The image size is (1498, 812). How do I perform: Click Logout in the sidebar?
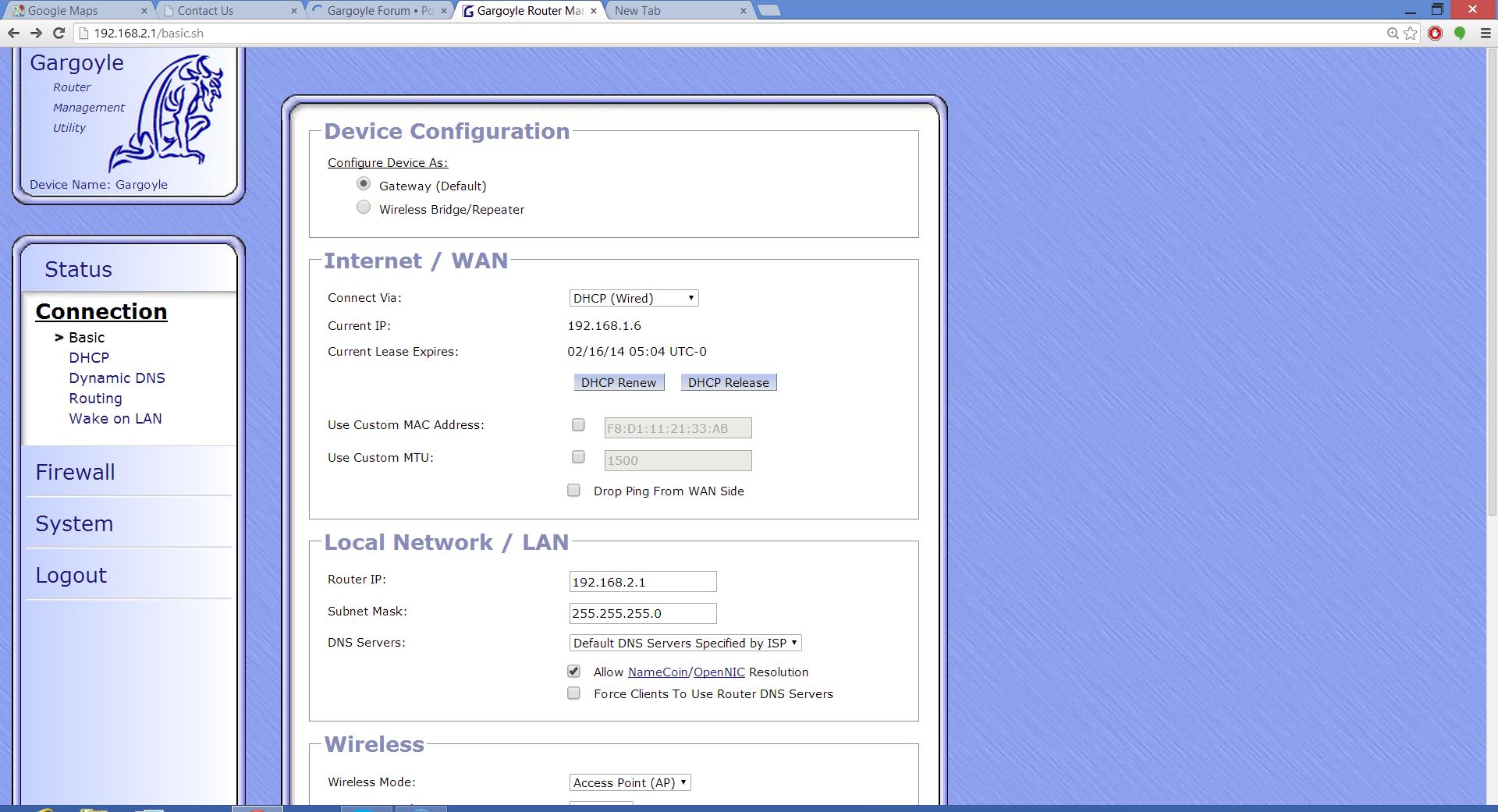click(x=71, y=575)
